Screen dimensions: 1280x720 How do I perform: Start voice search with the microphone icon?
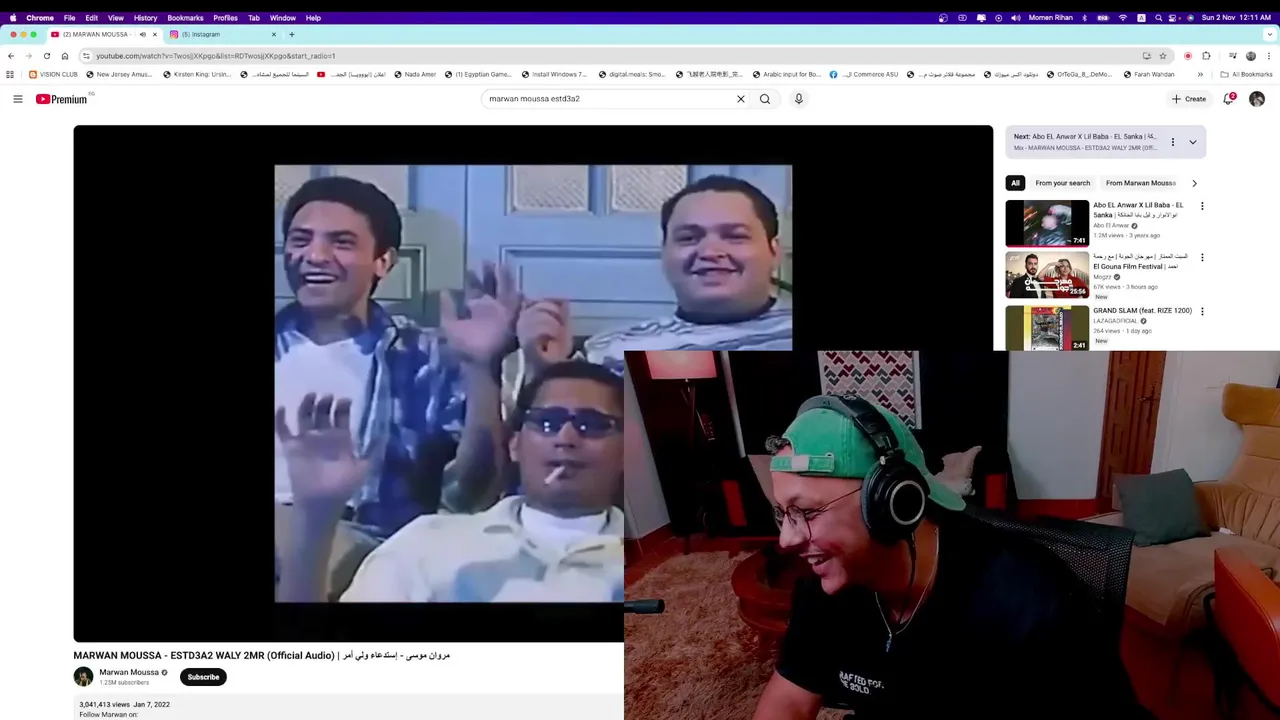point(798,99)
